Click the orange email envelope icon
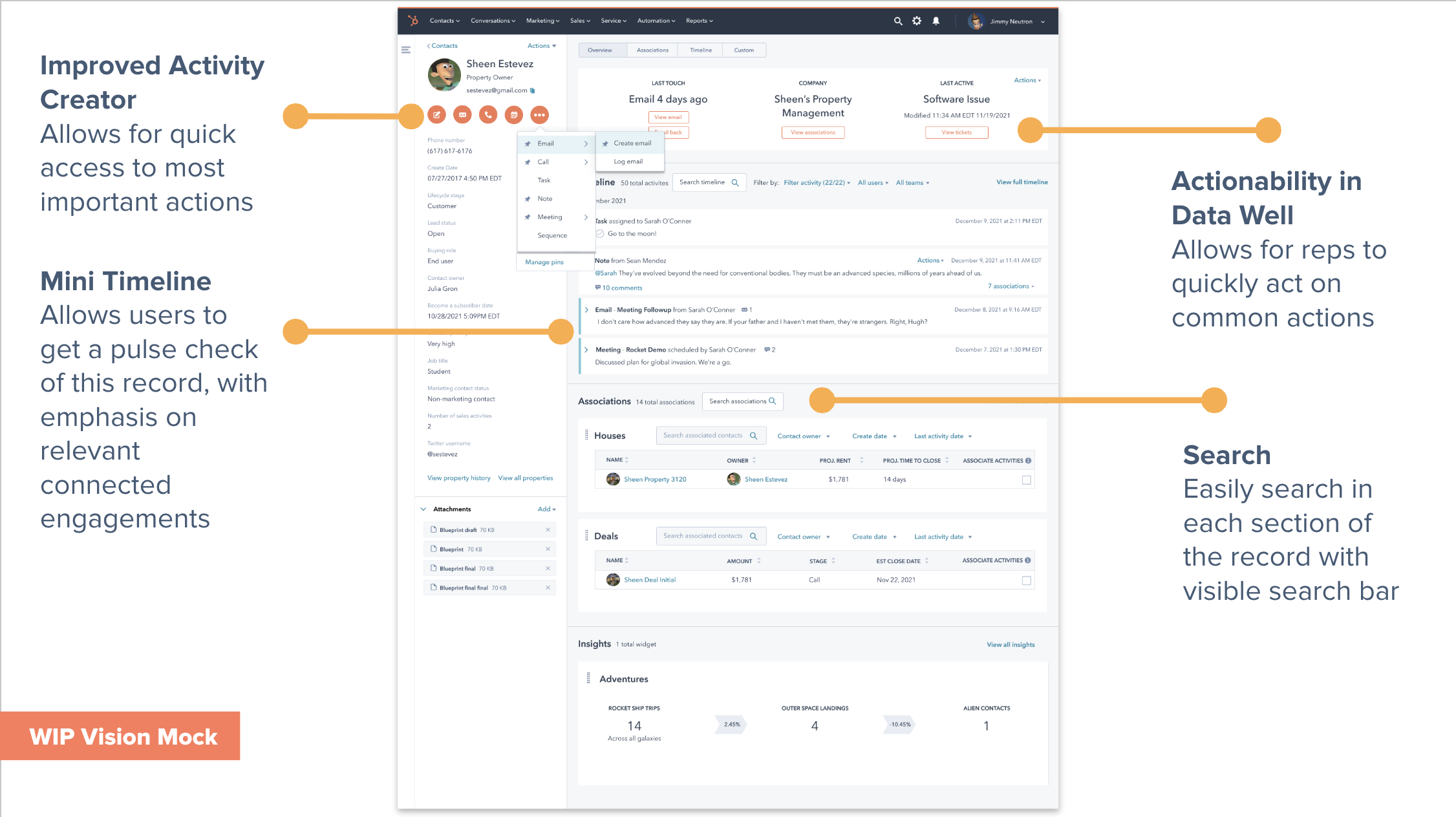The height and width of the screenshot is (817, 1456). coord(462,115)
